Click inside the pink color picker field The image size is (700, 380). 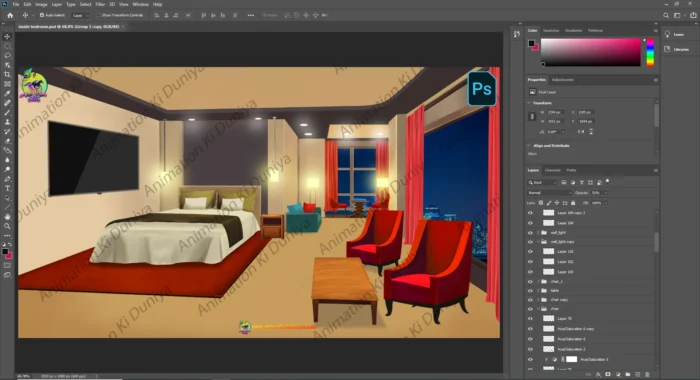pyautogui.click(x=591, y=52)
